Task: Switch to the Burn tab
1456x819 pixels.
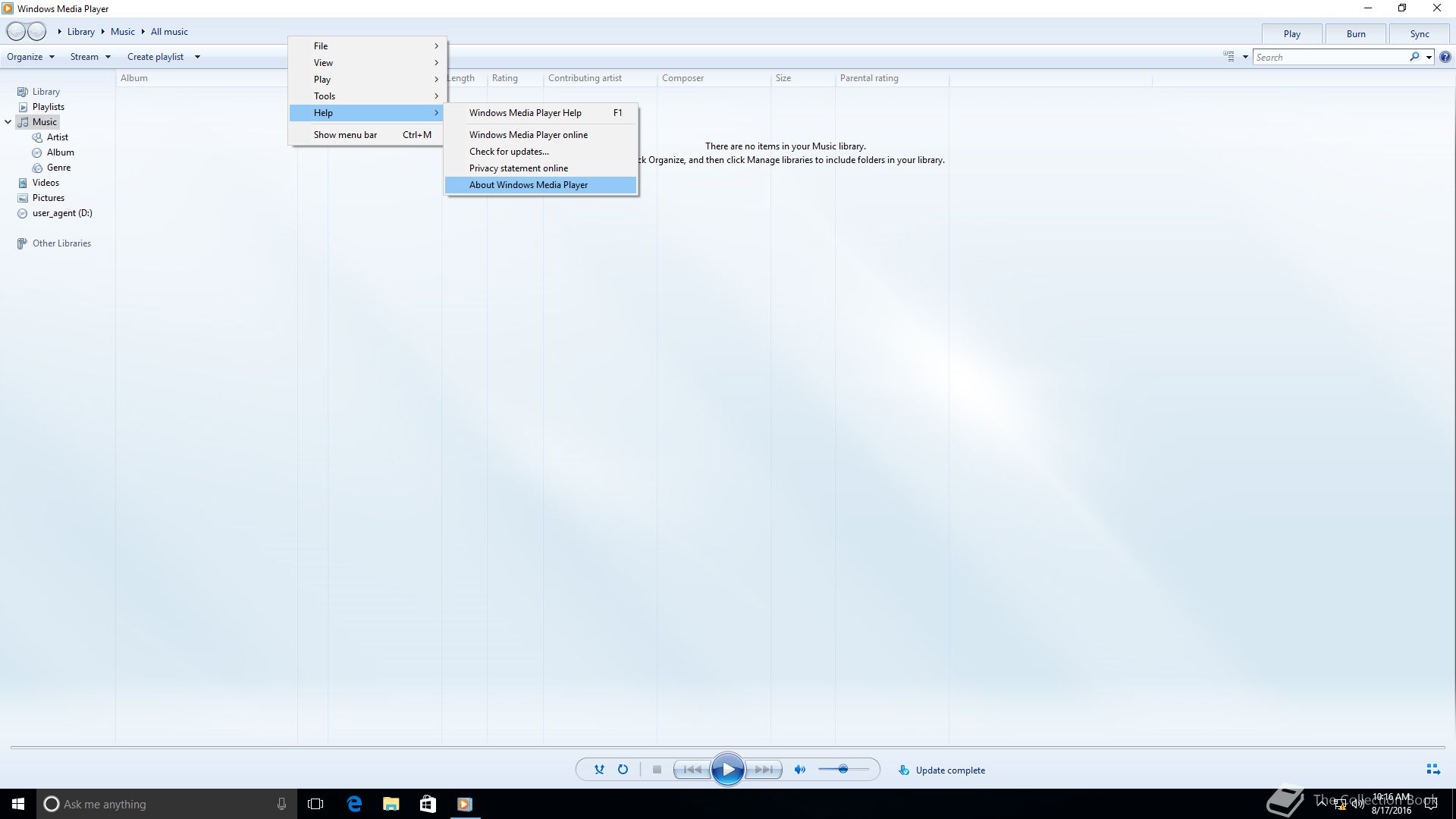Action: pyautogui.click(x=1356, y=34)
